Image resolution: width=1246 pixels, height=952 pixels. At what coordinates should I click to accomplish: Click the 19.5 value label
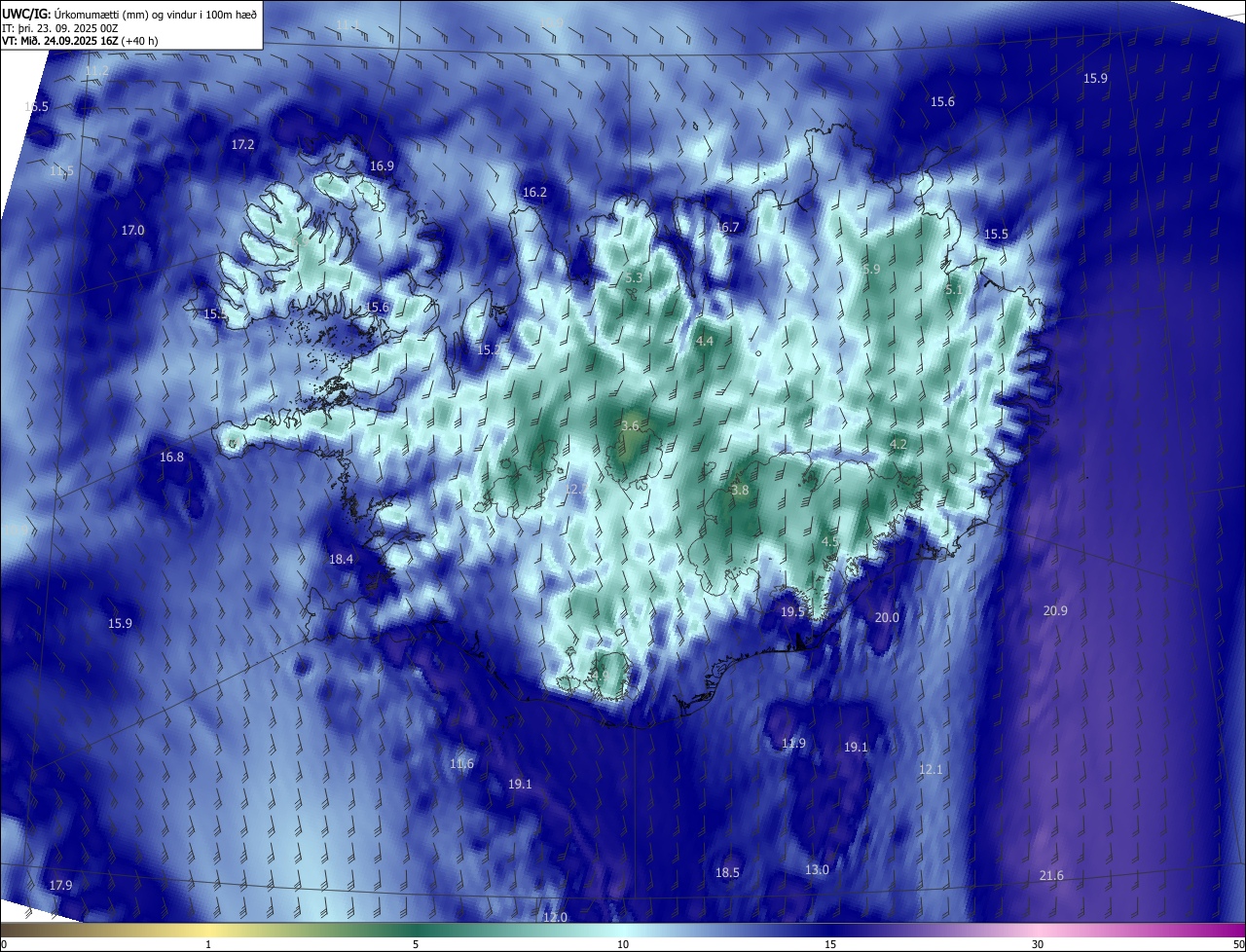[x=793, y=611]
